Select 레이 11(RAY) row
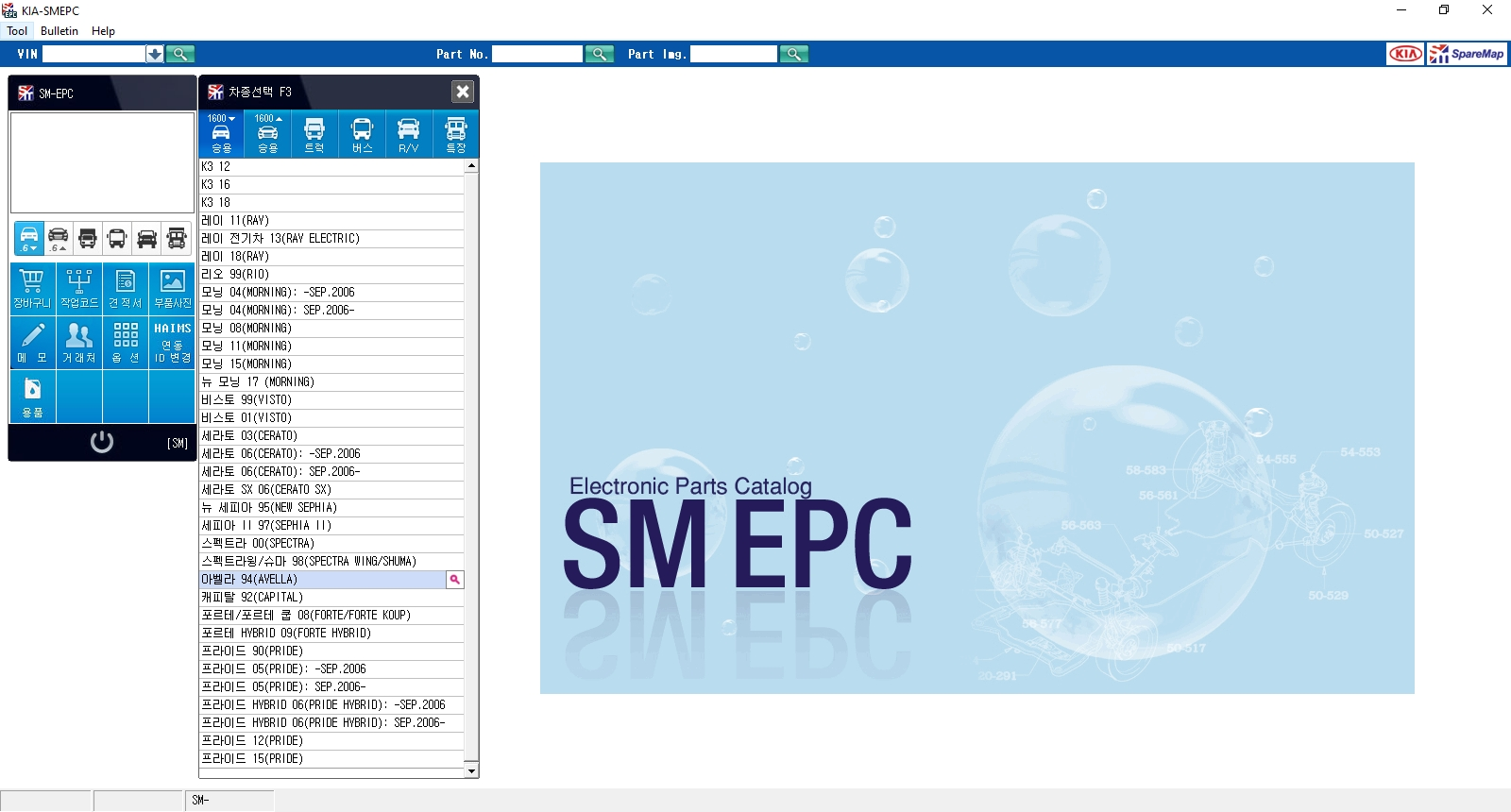Screen dimensions: 1511x812 coord(331,220)
